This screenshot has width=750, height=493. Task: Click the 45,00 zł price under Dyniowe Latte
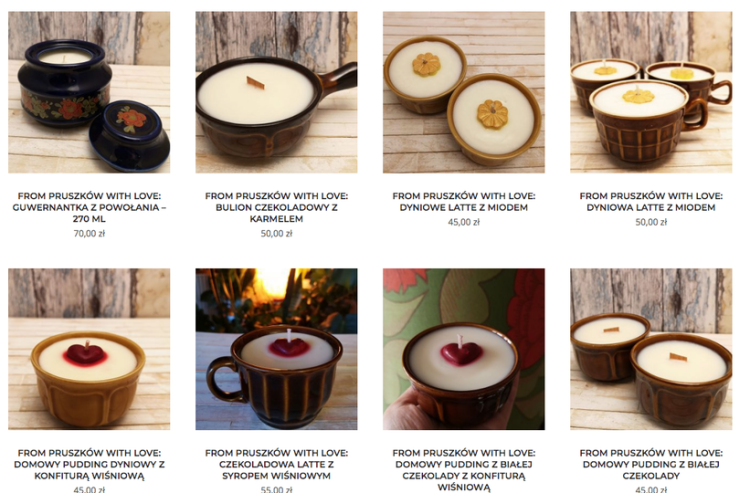(x=463, y=222)
